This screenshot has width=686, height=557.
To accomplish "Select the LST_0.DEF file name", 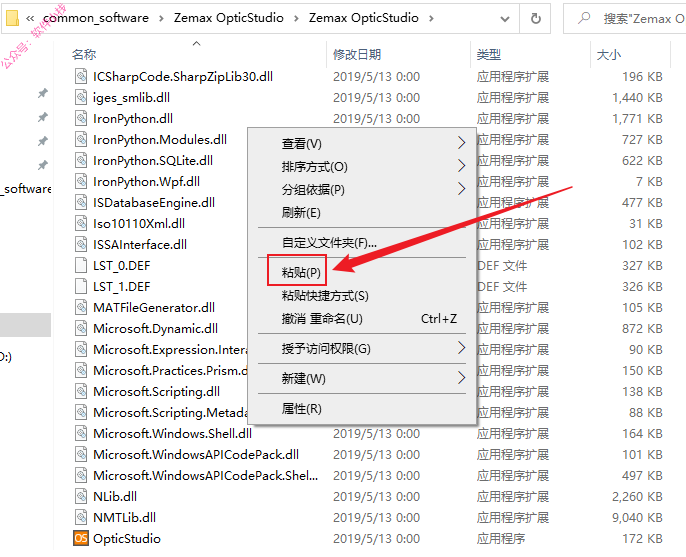I will pos(122,266).
